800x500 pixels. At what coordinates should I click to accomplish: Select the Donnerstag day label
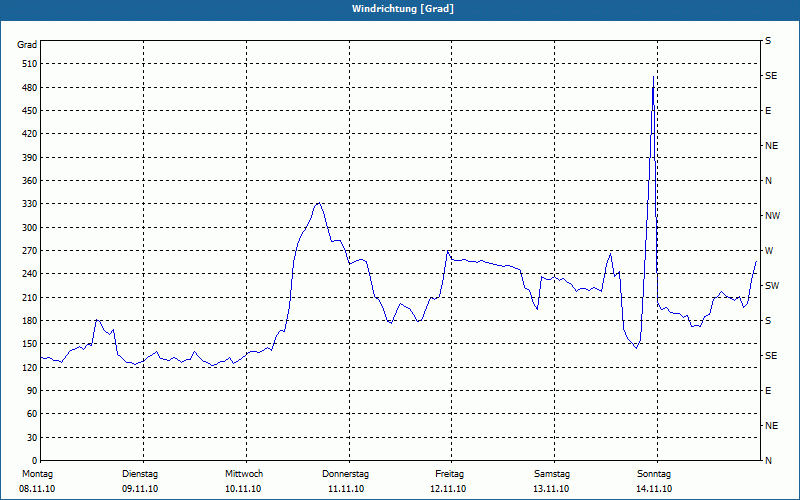(345, 474)
